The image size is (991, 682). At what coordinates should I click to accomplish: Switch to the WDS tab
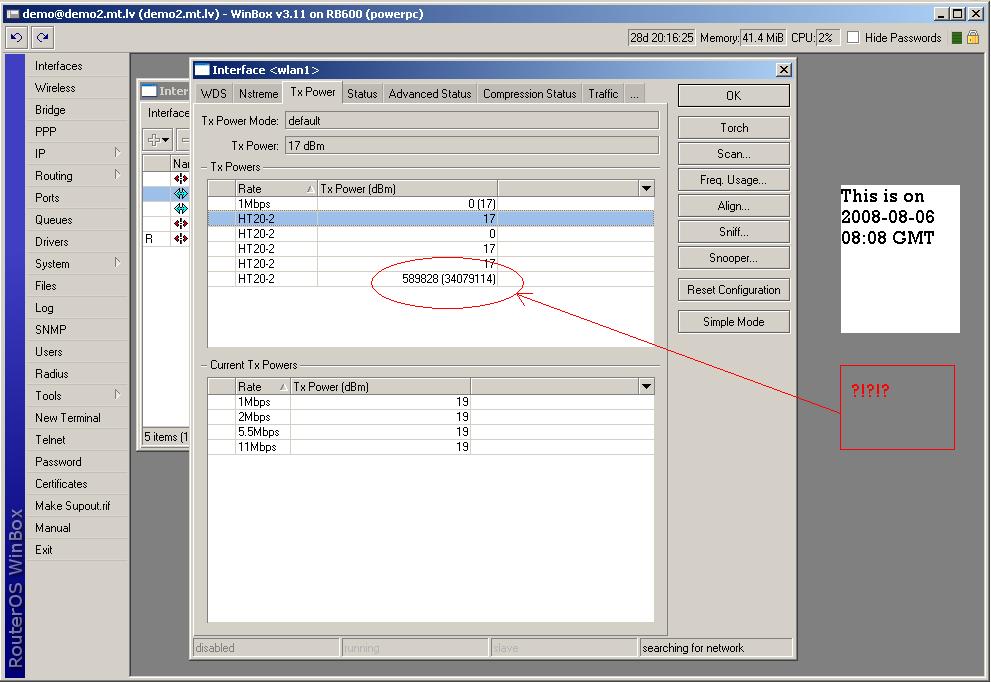(214, 94)
